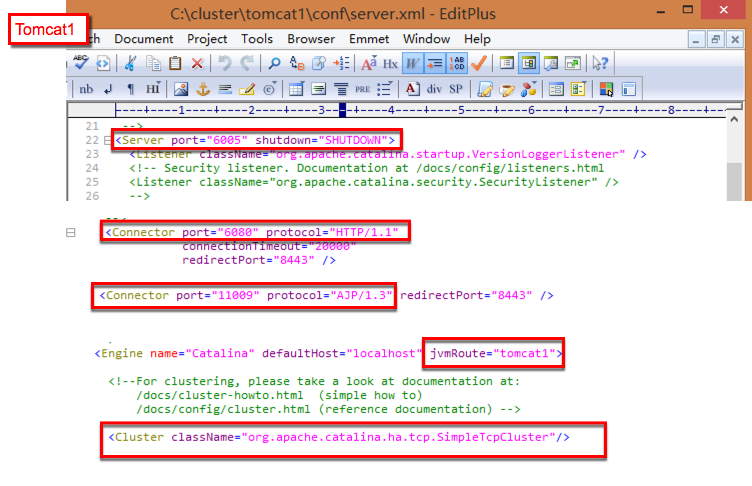Screen dimensions: 752x486
Task: Open the Tools menu
Action: (257, 39)
